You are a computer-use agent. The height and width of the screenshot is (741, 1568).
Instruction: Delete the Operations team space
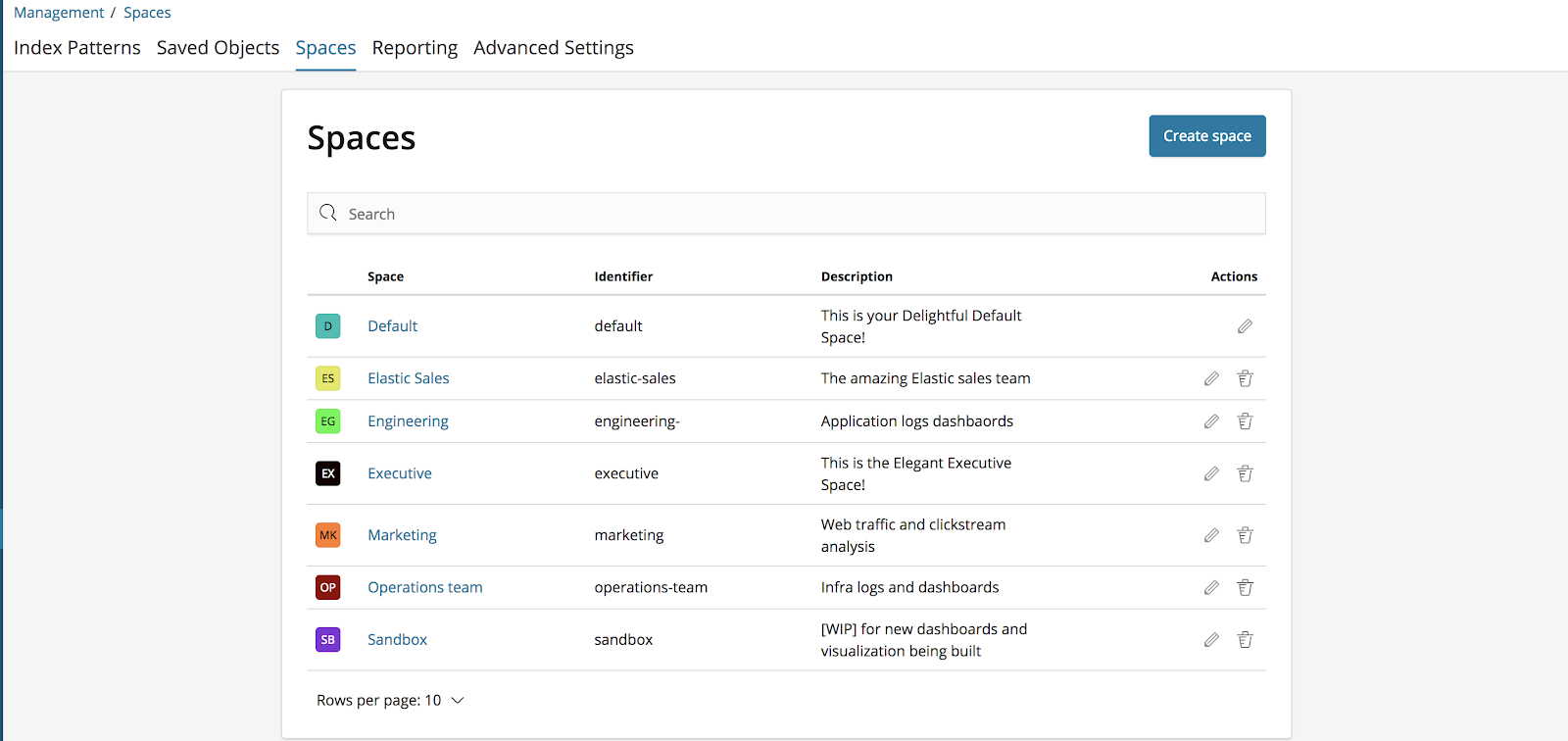[x=1245, y=587]
